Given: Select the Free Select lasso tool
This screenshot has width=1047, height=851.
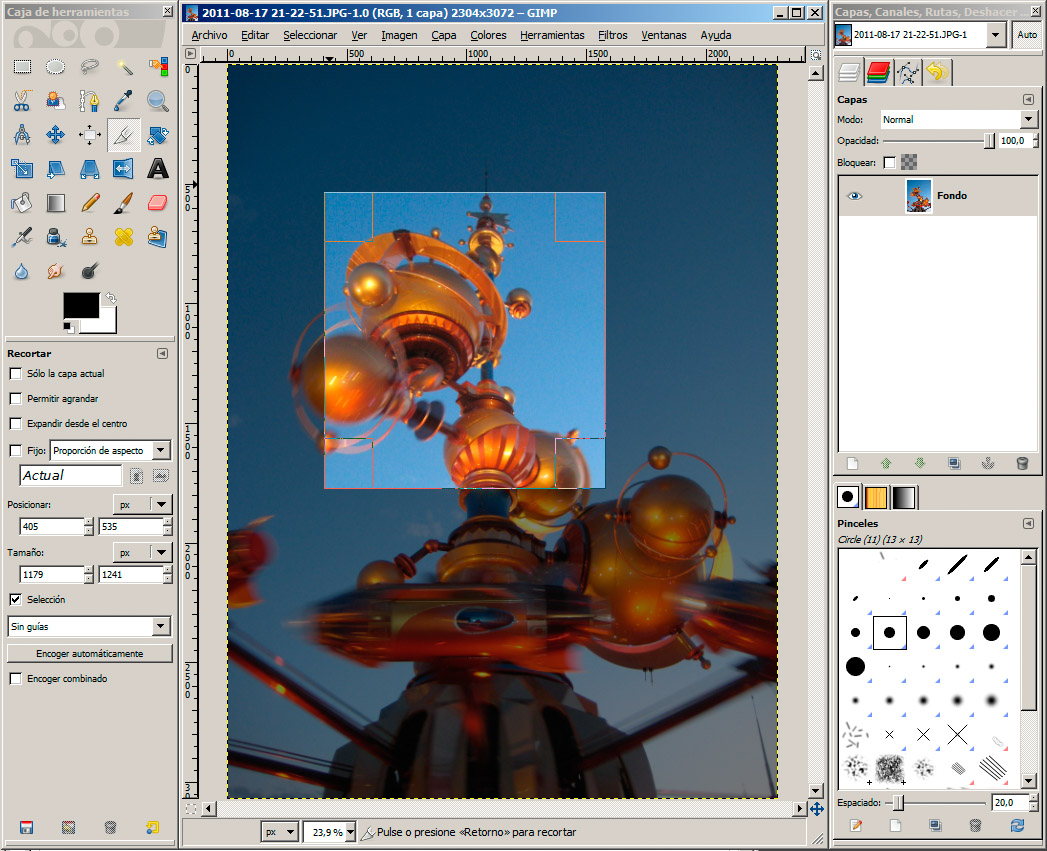Looking at the screenshot, I should click(89, 67).
